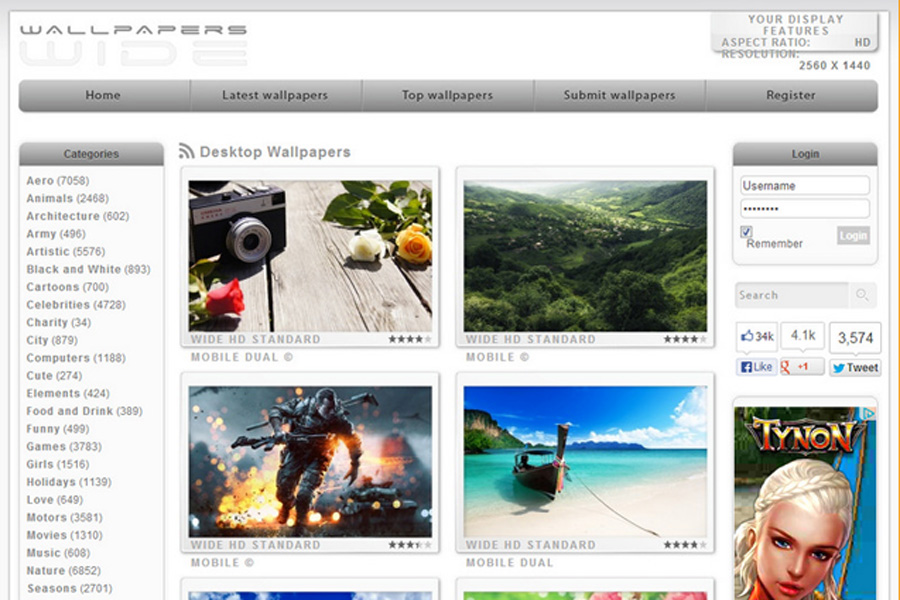Browse the Computers category
The image size is (900, 600).
click(76, 358)
